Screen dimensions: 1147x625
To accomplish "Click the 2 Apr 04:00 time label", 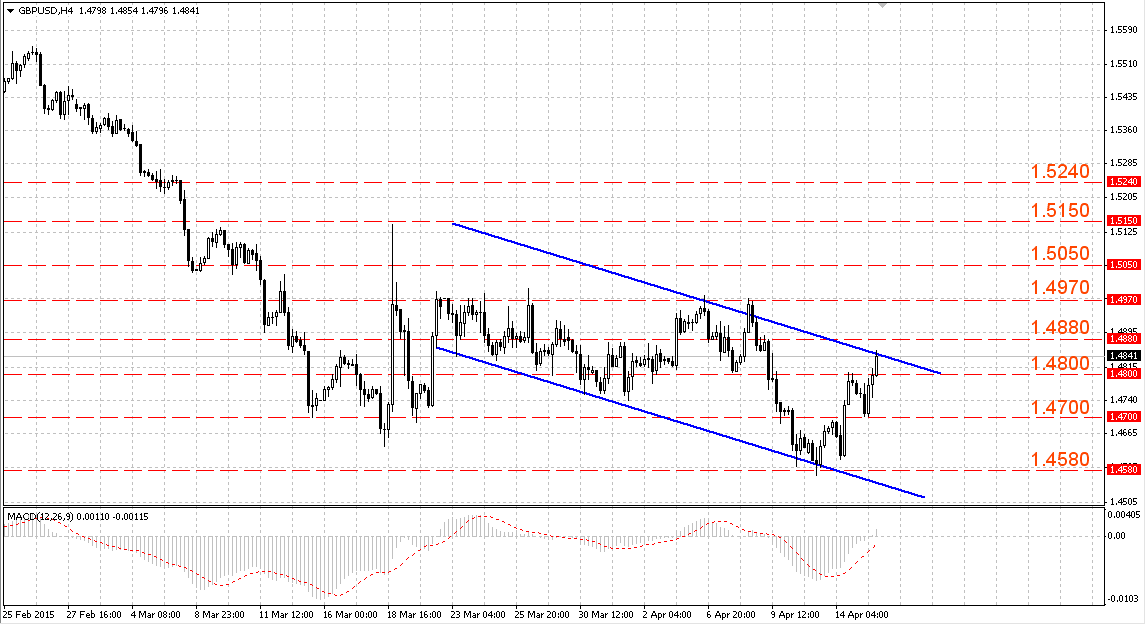I will 667,615.
